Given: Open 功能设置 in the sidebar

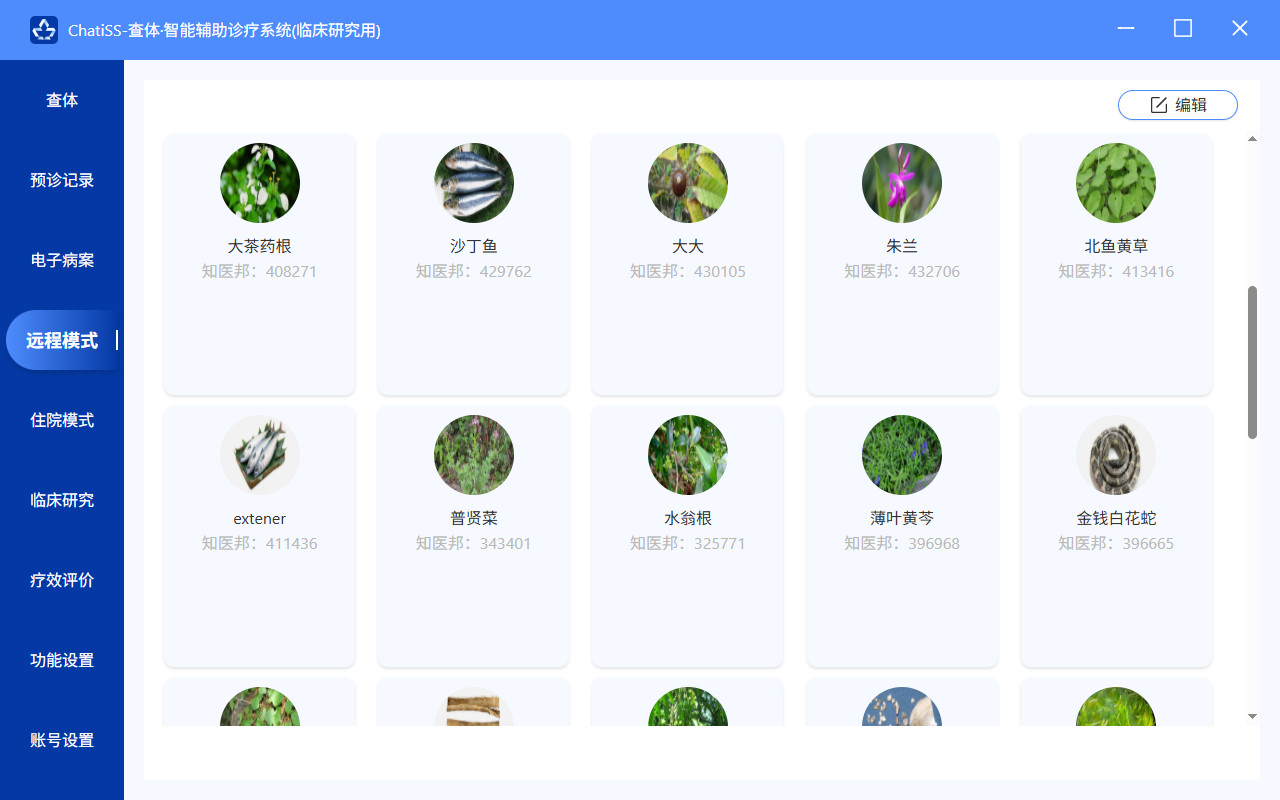Looking at the screenshot, I should [62, 660].
